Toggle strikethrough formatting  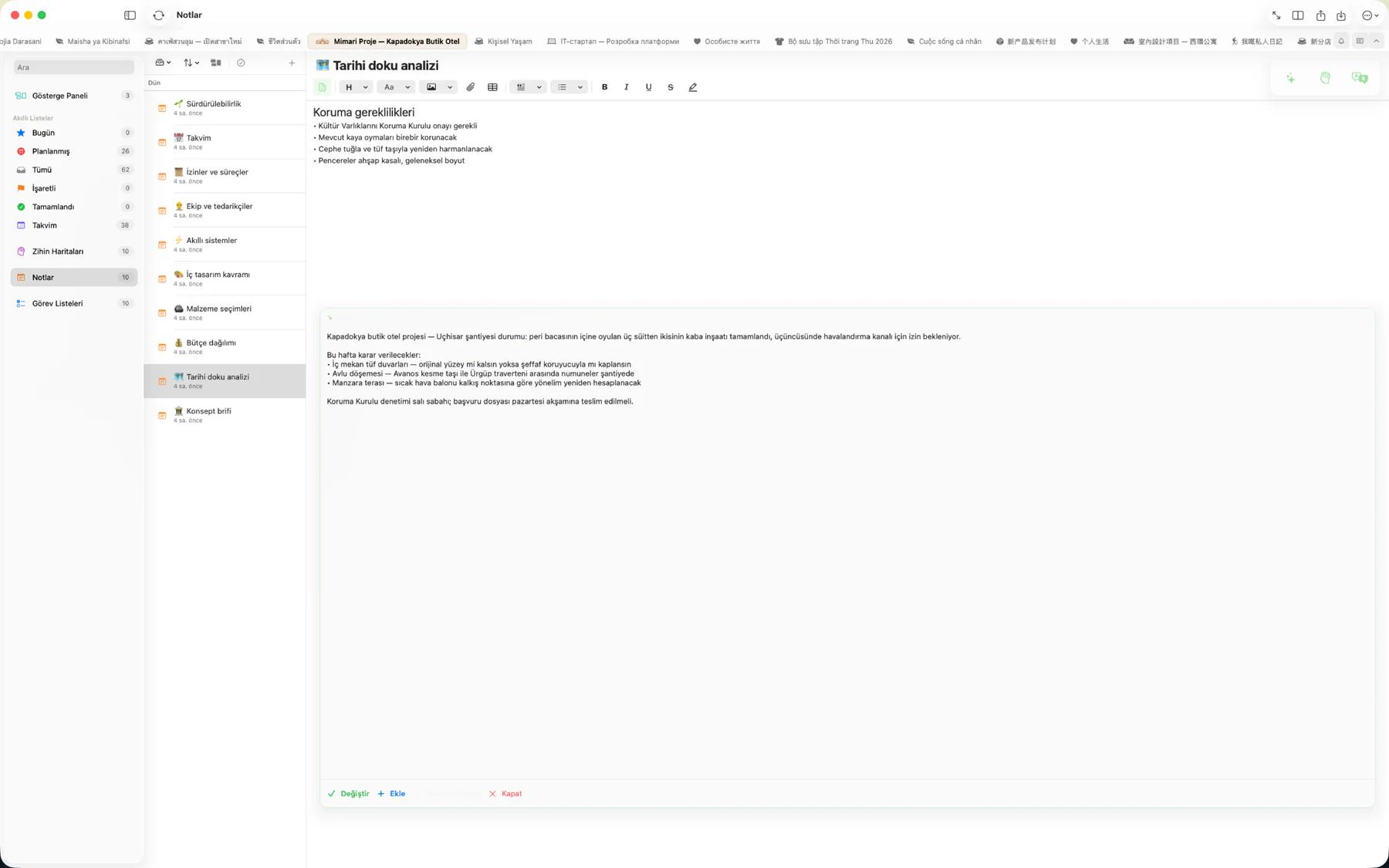point(671,87)
